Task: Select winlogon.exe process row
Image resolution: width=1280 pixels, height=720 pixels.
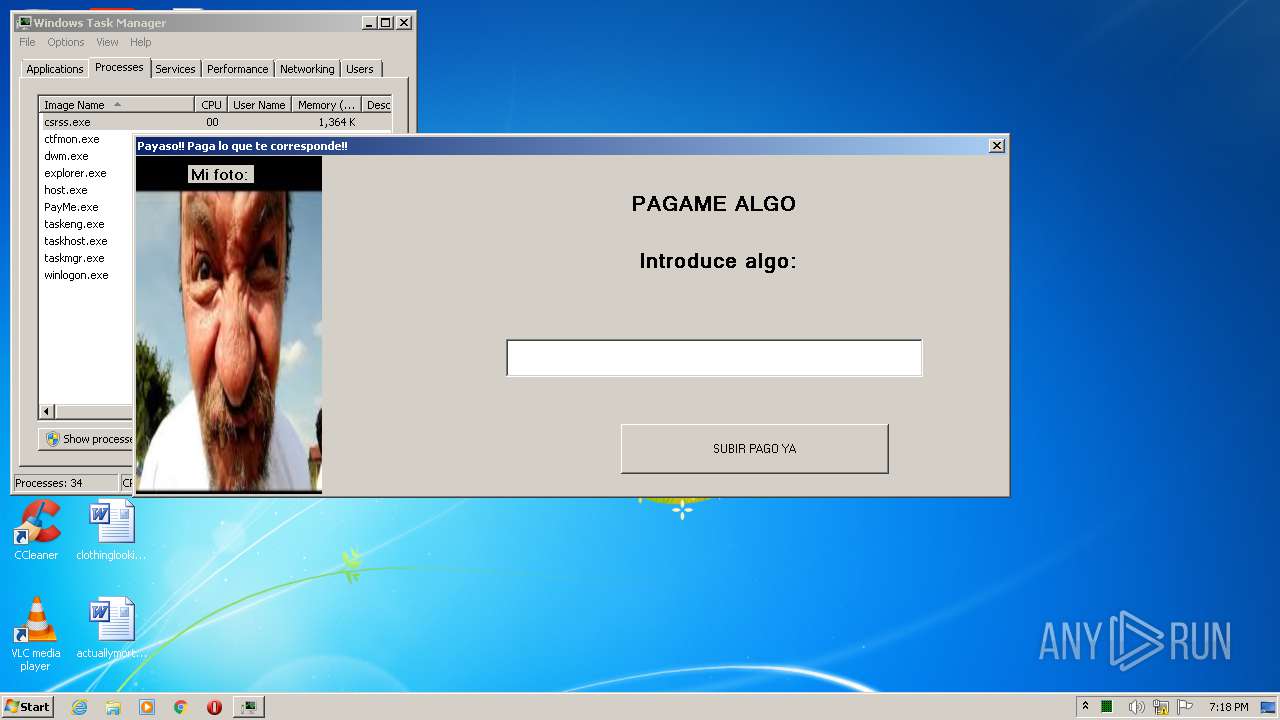Action: [87, 275]
